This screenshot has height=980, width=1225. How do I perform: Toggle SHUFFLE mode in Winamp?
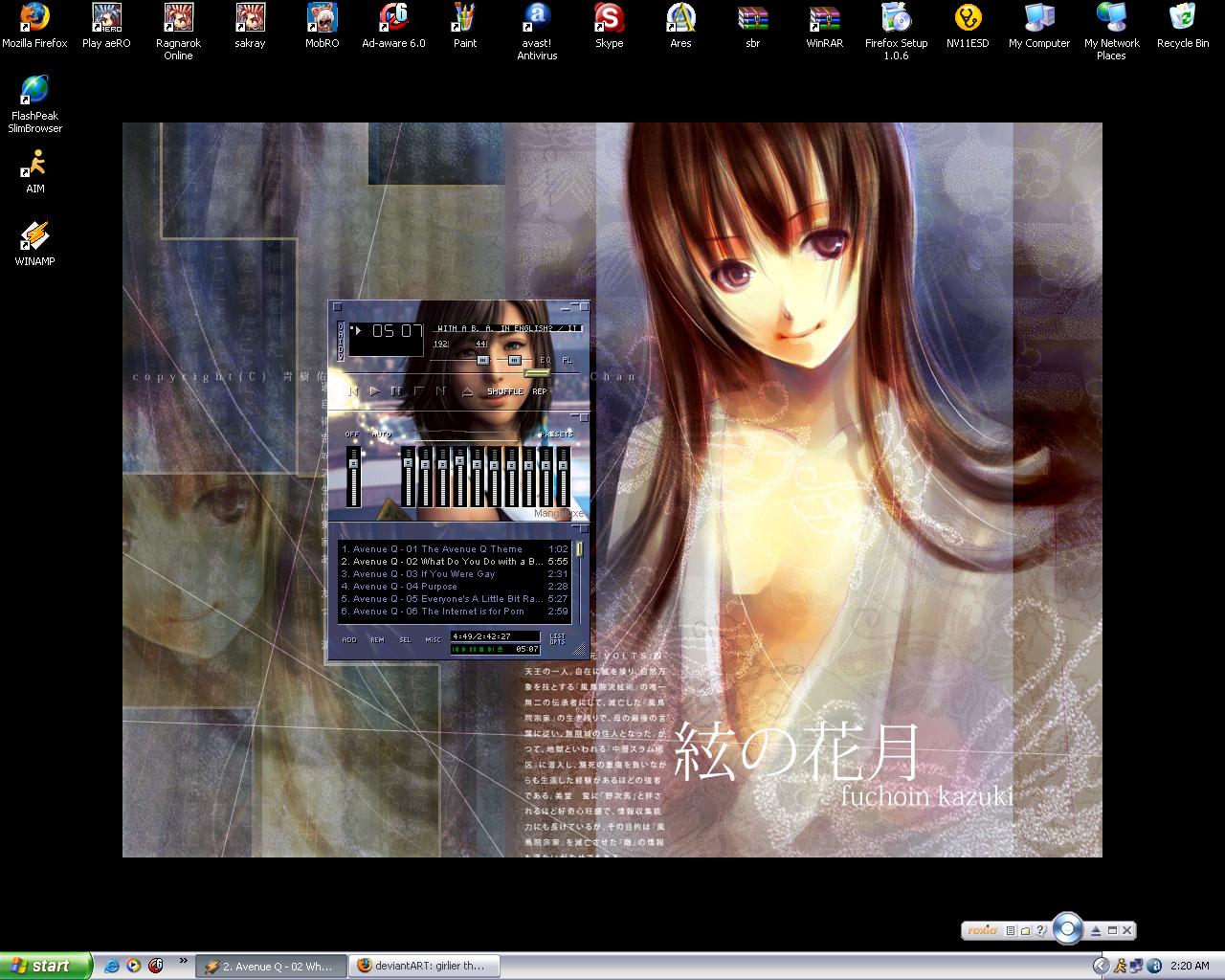pos(505,391)
